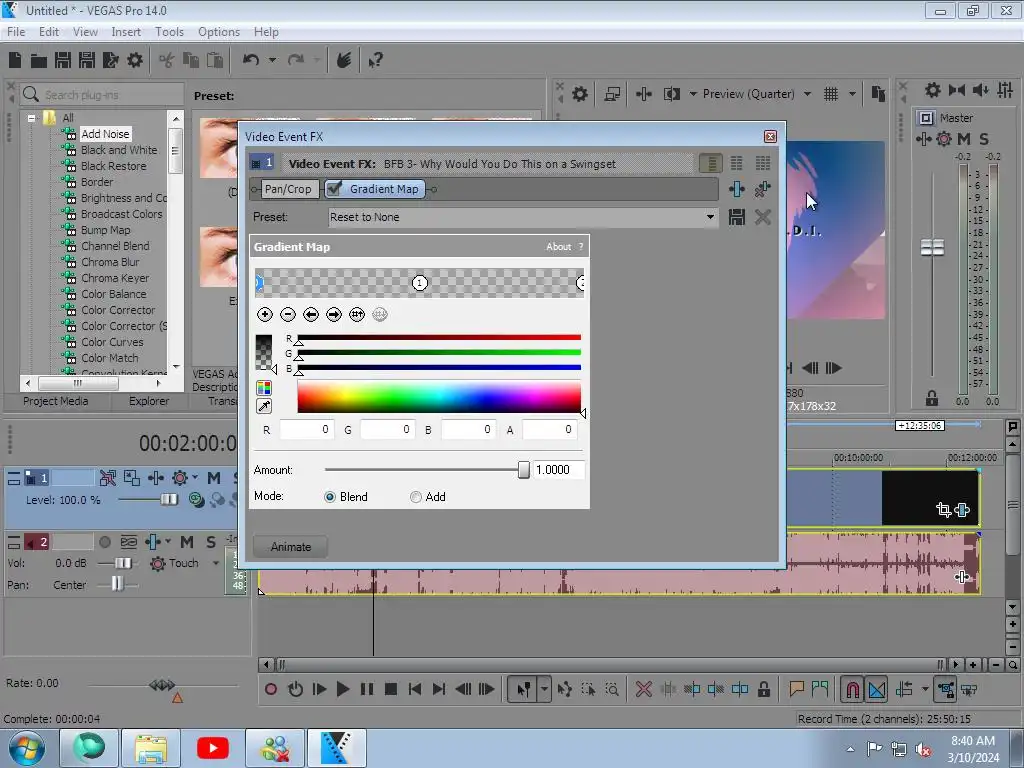Click the Undo arrow icon
The image size is (1024, 768).
point(250,59)
